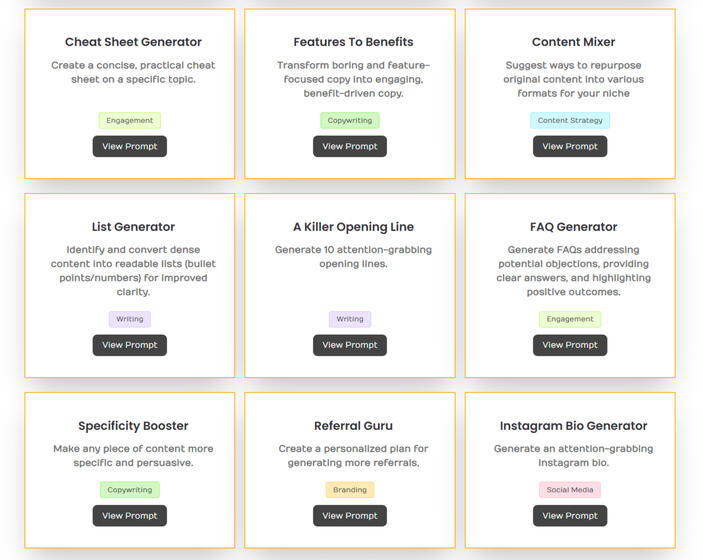Open the Referral Guru prompt button
Screen dimensions: 703x560
[350, 516]
